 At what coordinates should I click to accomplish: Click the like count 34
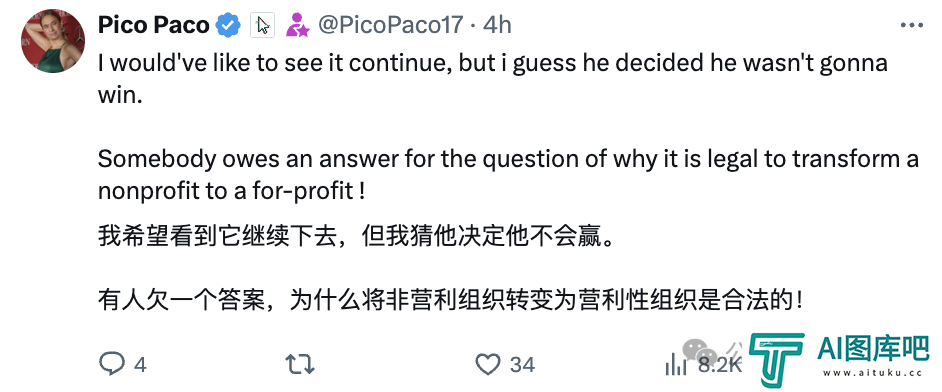click(522, 364)
